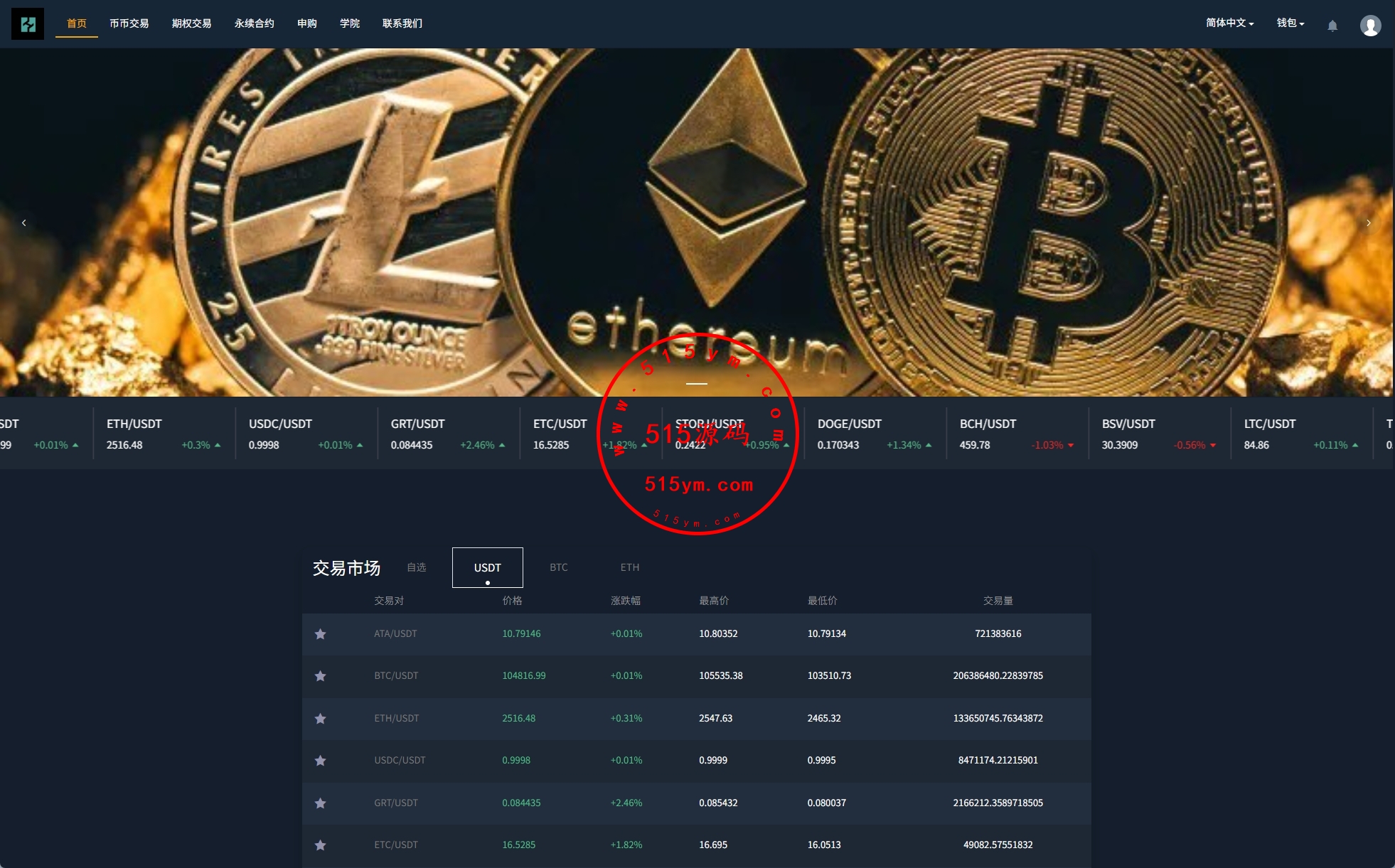The height and width of the screenshot is (868, 1395).
Task: Toggle the star for ETH/USDT row
Action: tap(321, 719)
